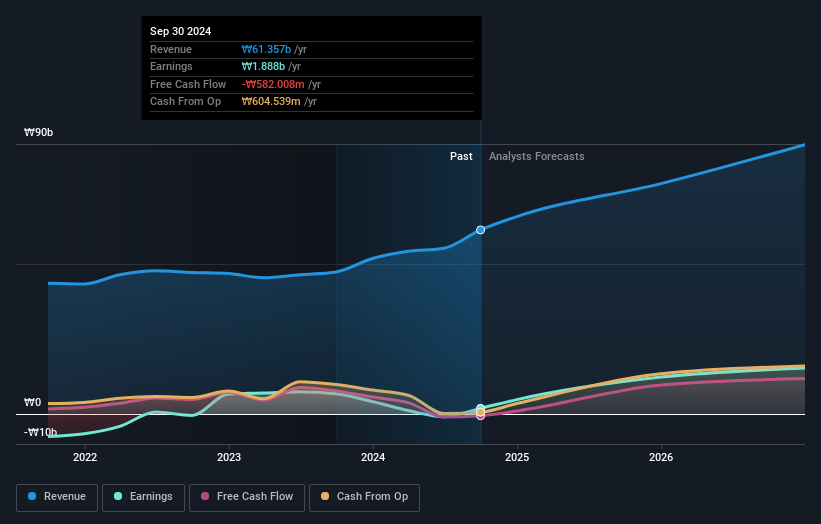This screenshot has height=524, width=821.
Task: Click the Revenue row label in tooltip
Action: point(171,49)
